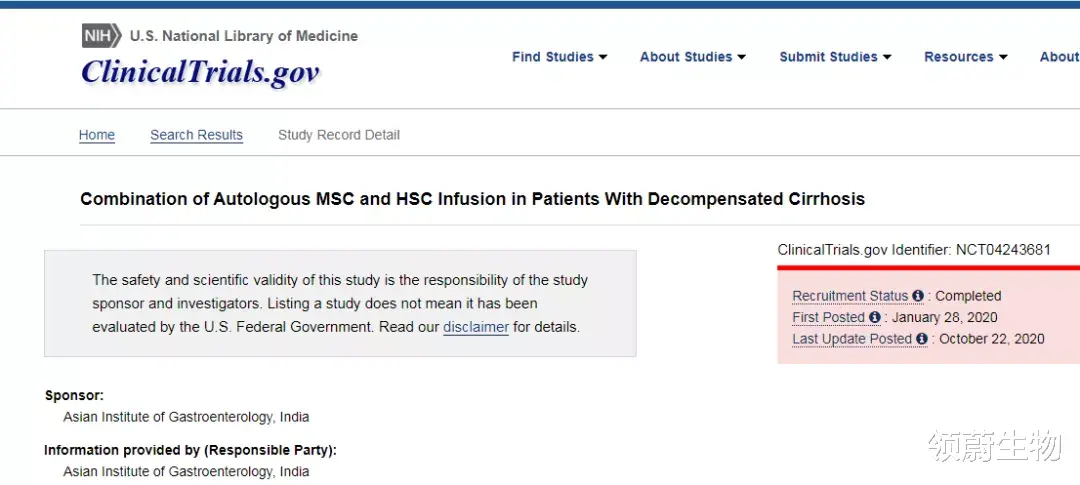Click the study title heading
The height and width of the screenshot is (485, 1080).
(x=472, y=199)
